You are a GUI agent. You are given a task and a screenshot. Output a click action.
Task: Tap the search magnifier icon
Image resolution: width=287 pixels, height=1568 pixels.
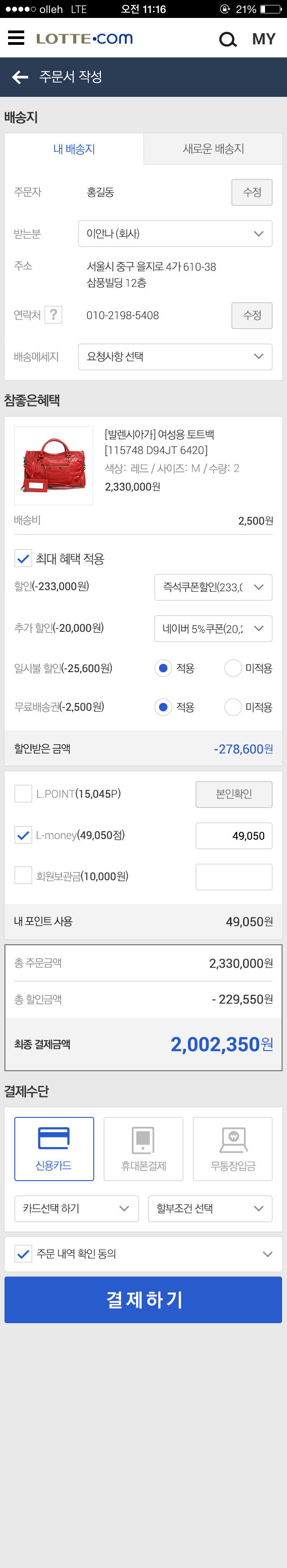pos(227,39)
